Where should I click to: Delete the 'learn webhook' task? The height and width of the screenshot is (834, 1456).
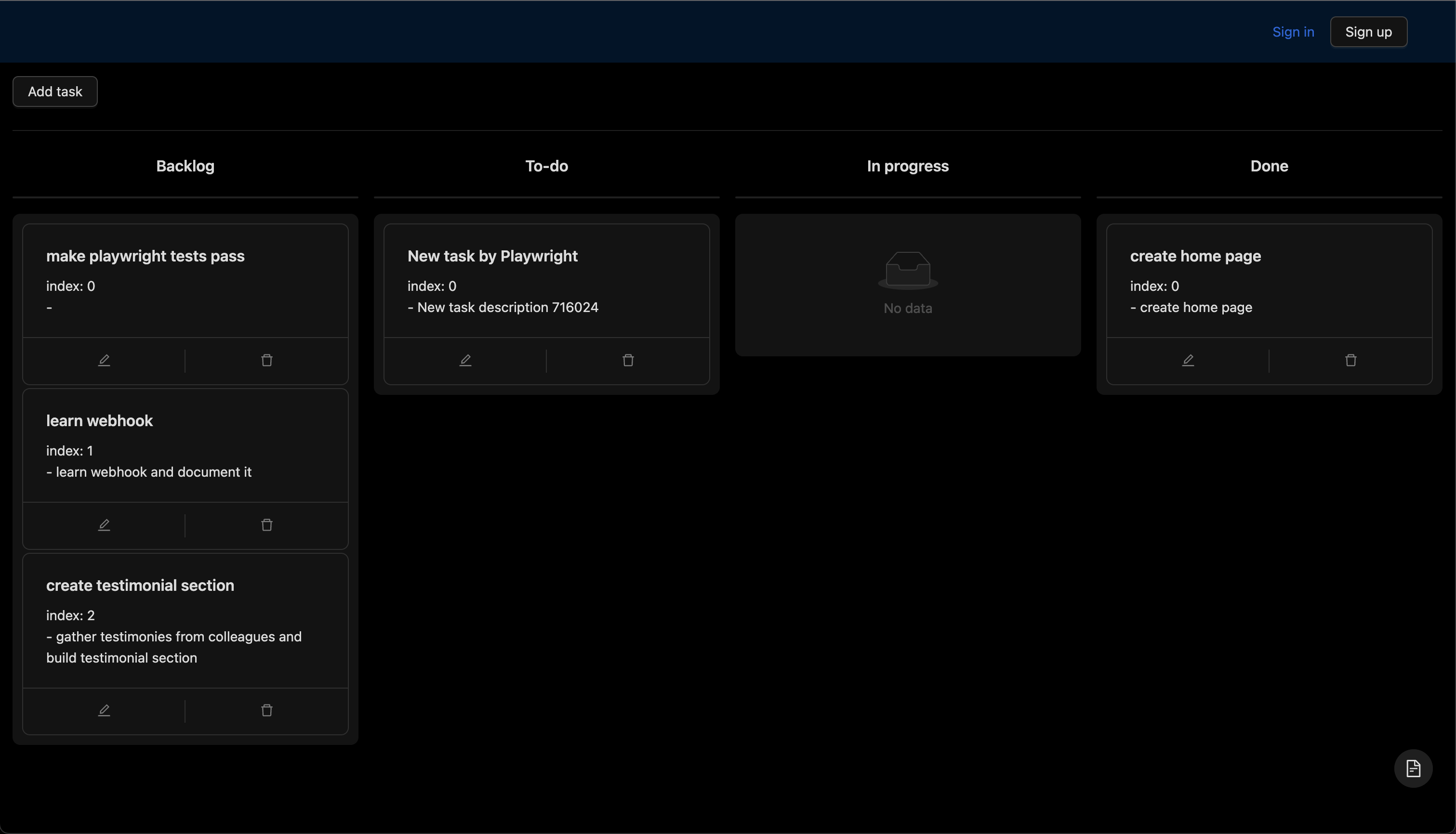point(267,525)
